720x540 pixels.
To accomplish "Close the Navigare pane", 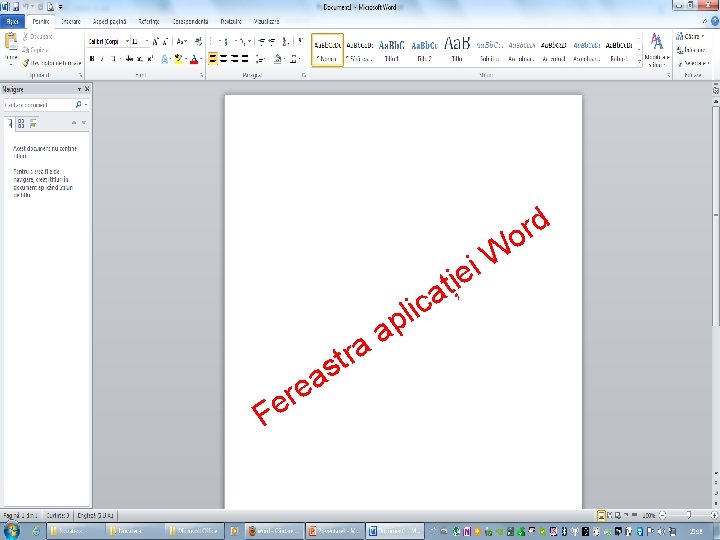I will tap(87, 89).
